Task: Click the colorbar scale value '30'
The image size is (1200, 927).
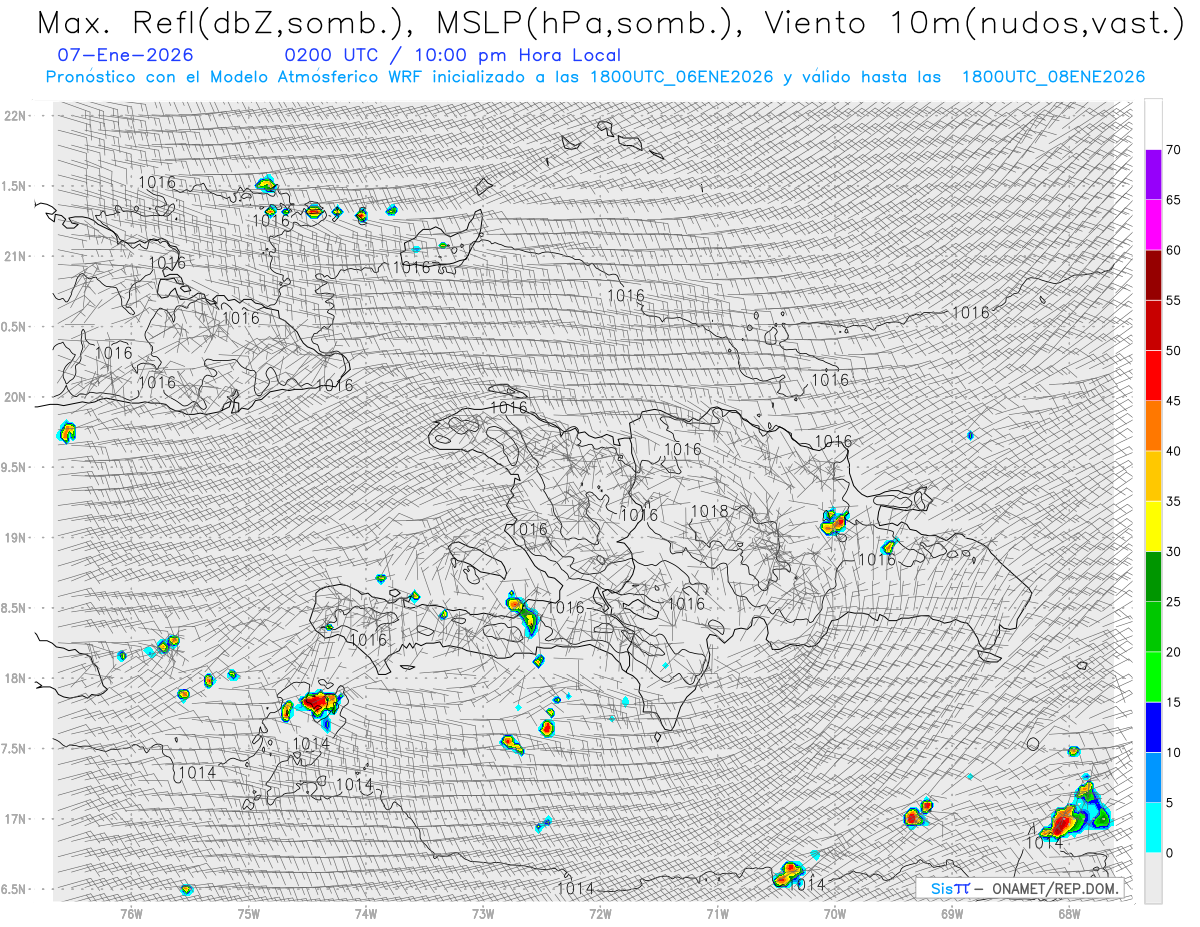Action: (x=1173, y=551)
